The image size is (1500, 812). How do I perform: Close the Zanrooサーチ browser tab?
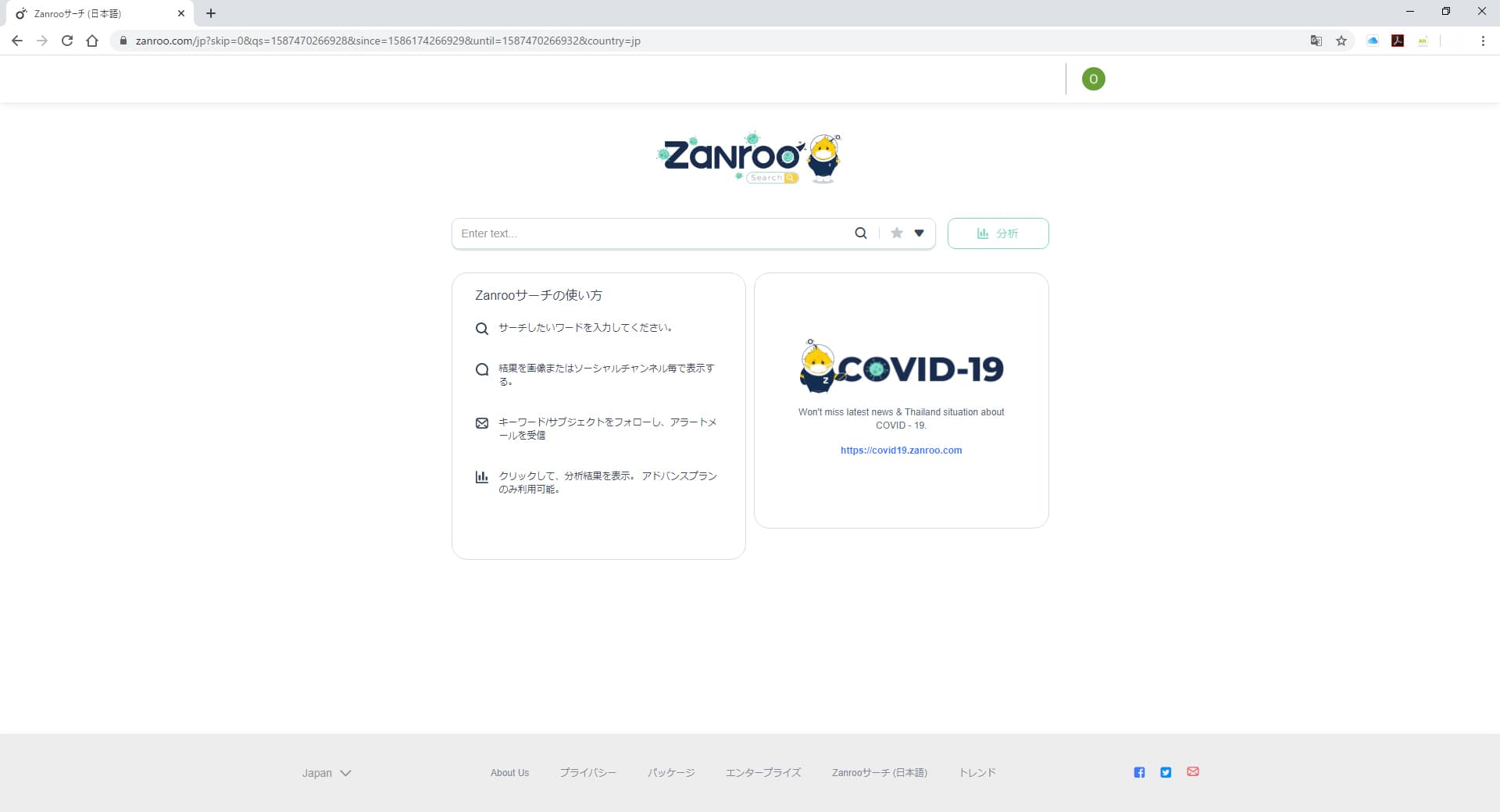pyautogui.click(x=181, y=13)
